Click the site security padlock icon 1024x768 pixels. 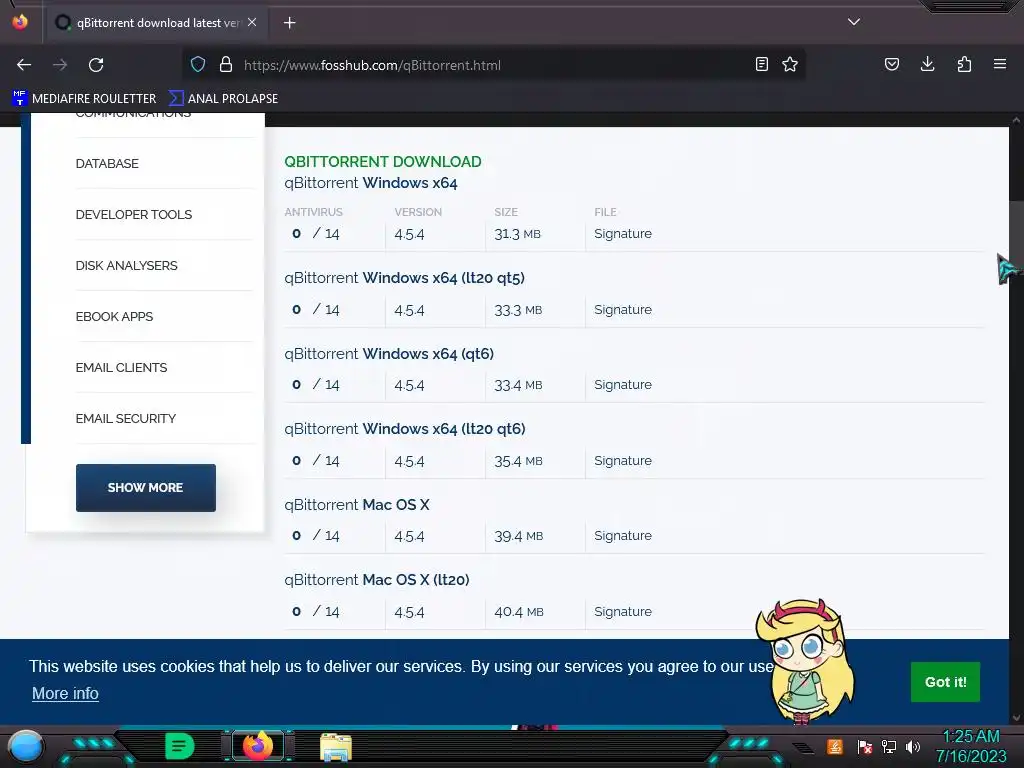tap(226, 64)
